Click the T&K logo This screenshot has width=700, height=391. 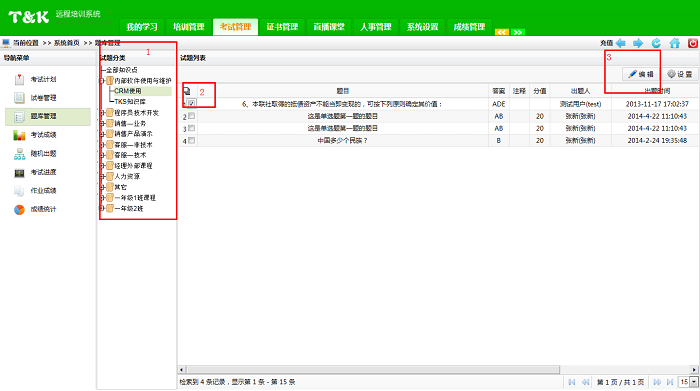click(x=29, y=17)
